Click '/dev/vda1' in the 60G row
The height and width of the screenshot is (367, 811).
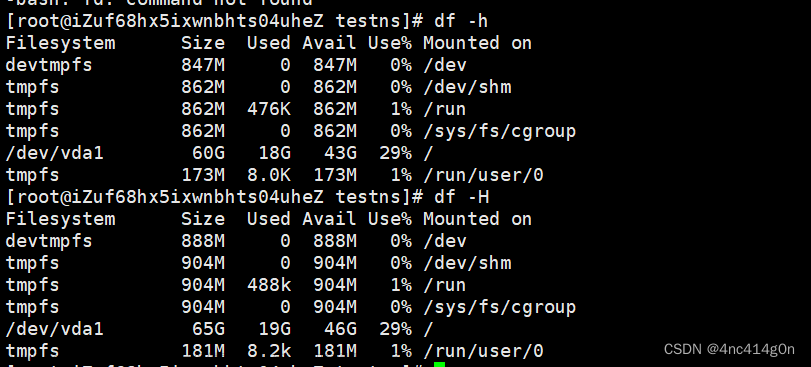tap(54, 153)
